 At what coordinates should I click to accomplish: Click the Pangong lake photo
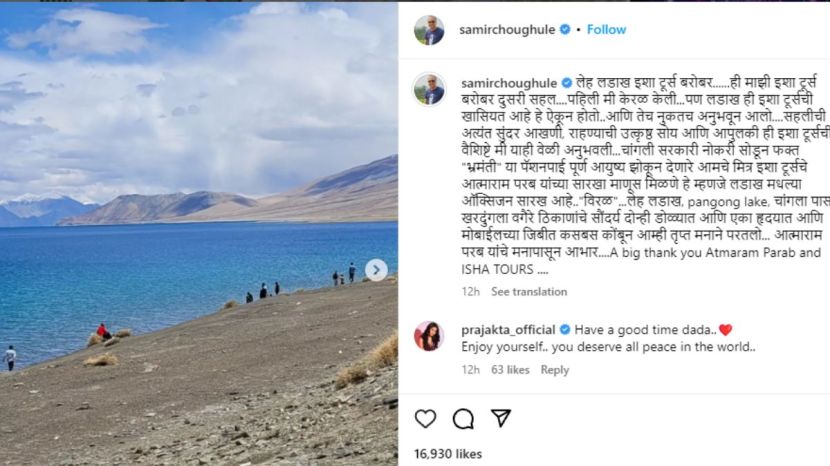pos(199,234)
